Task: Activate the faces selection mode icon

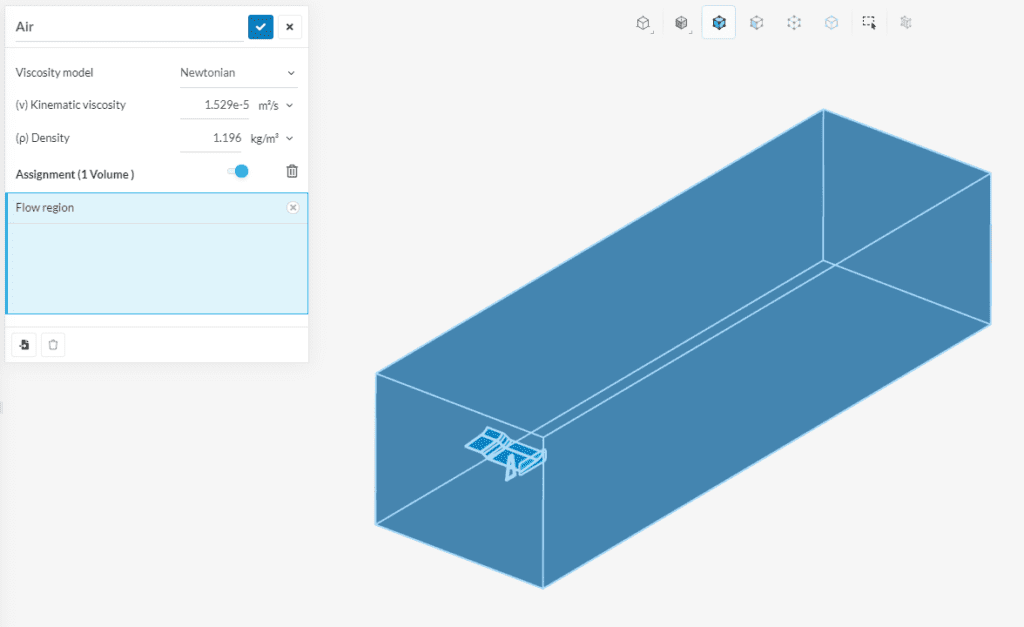Action: [756, 22]
